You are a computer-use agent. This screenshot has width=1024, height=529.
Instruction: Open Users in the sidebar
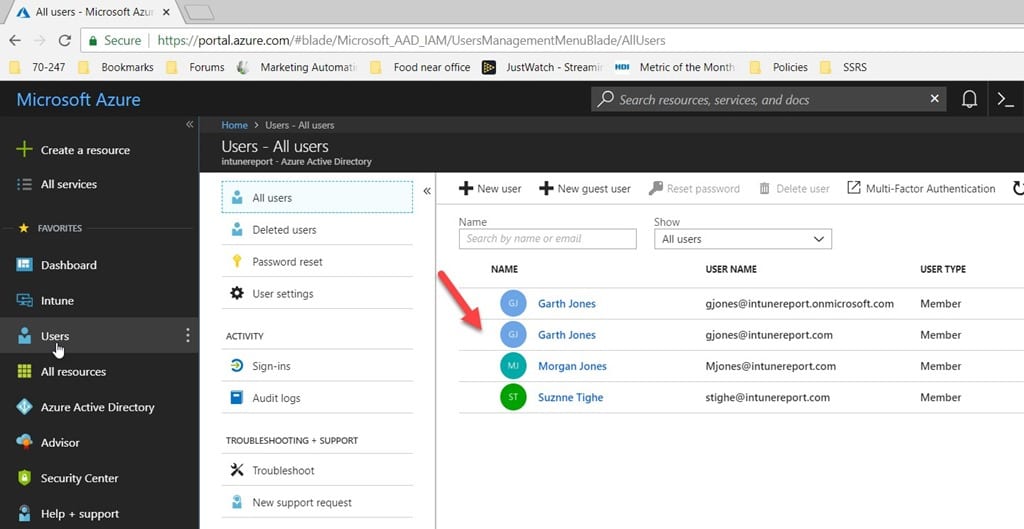pyautogui.click(x=55, y=336)
